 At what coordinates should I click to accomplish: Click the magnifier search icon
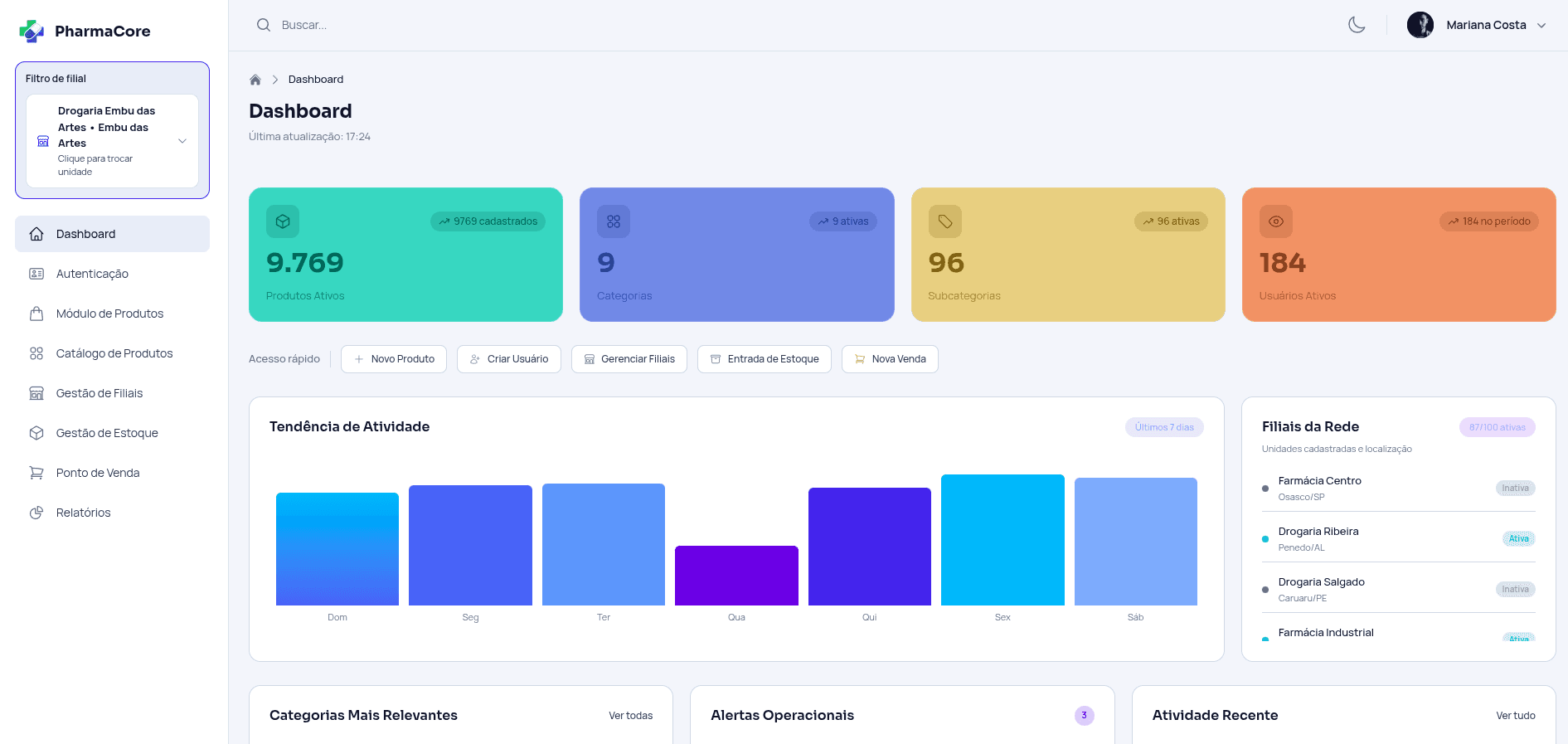pyautogui.click(x=264, y=25)
